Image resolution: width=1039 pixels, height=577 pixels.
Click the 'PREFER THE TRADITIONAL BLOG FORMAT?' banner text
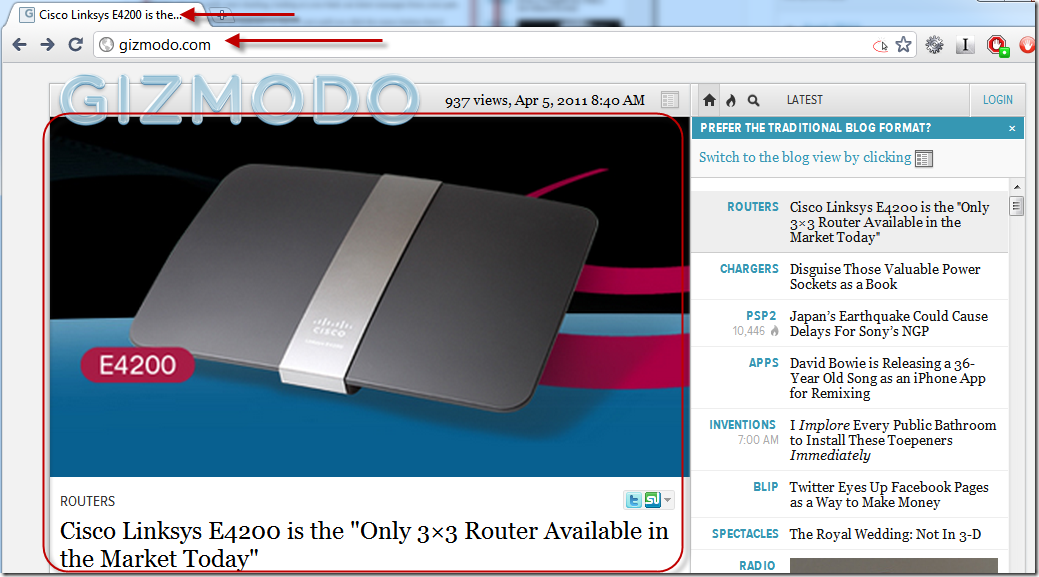coord(816,129)
